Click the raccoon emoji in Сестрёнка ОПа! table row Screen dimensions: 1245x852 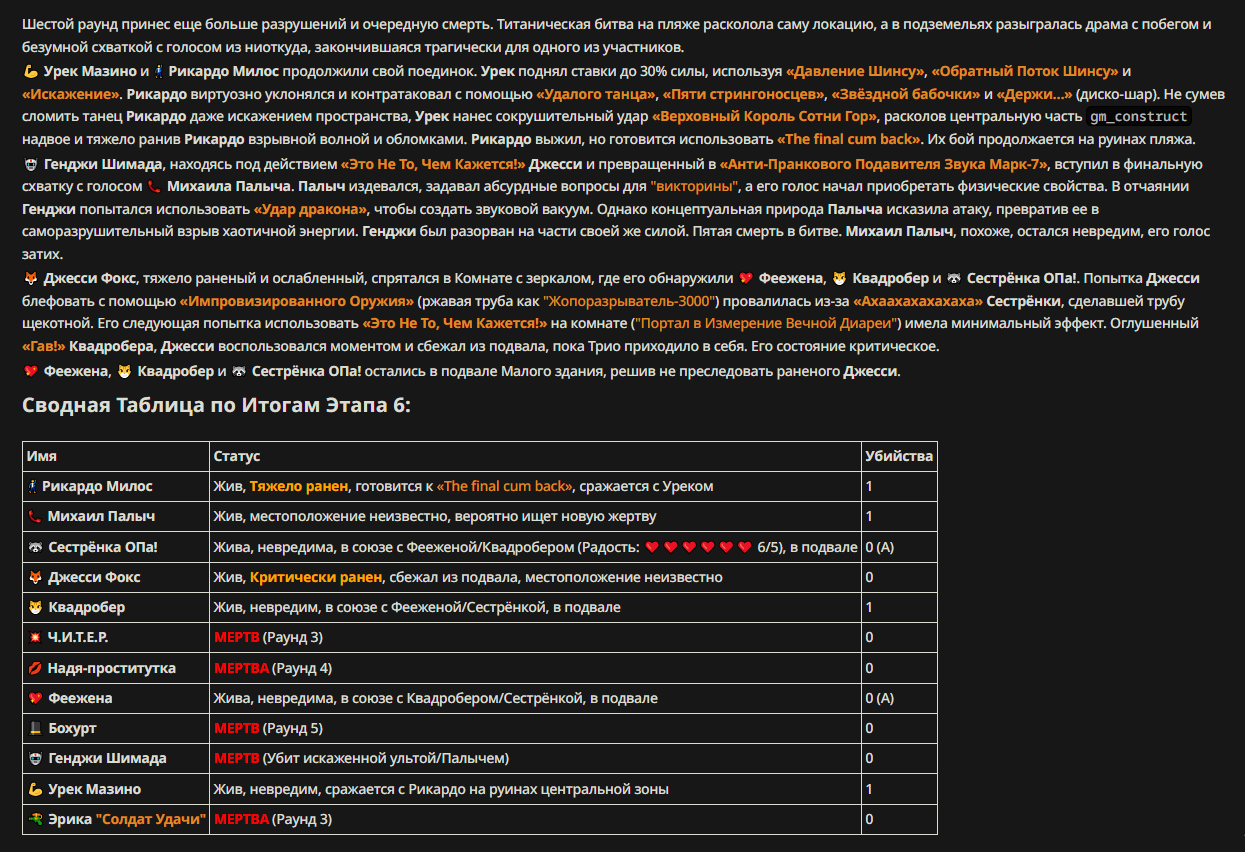pos(35,547)
